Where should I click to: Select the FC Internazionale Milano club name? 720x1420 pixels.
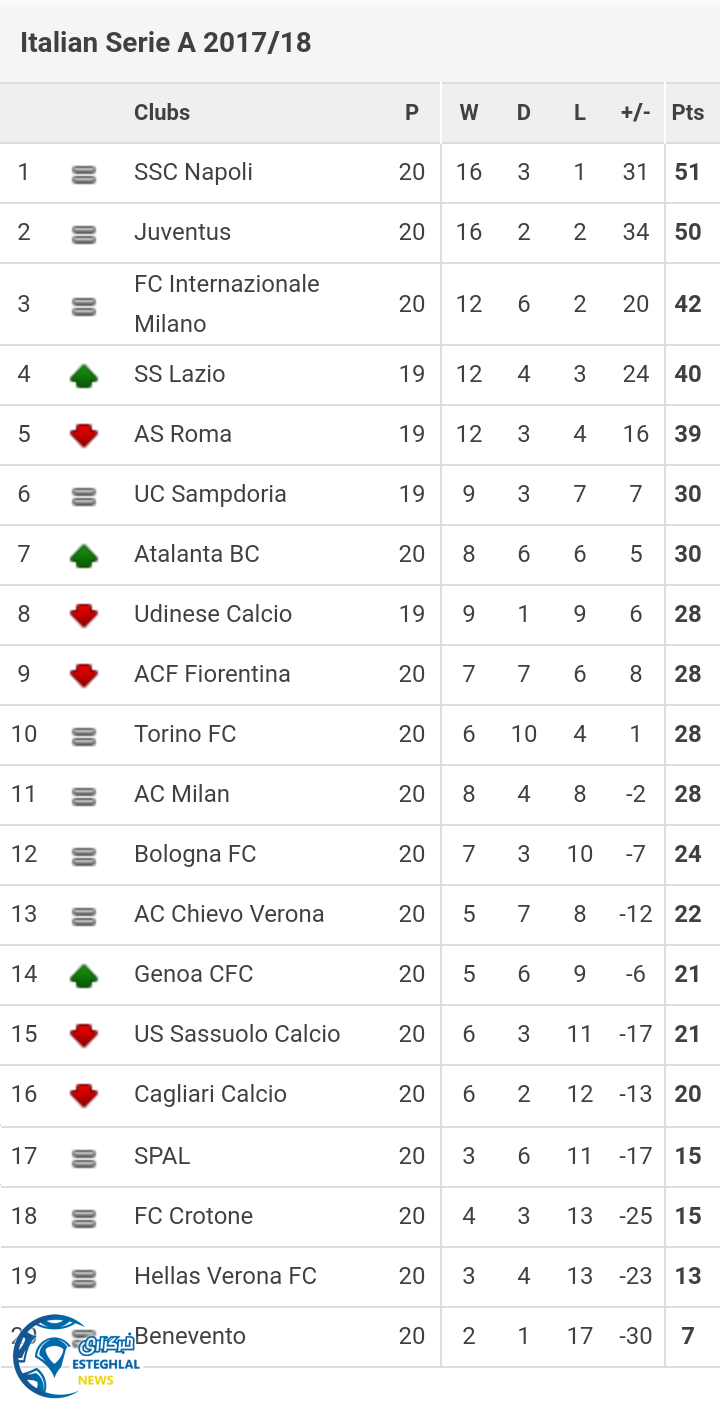pos(226,304)
